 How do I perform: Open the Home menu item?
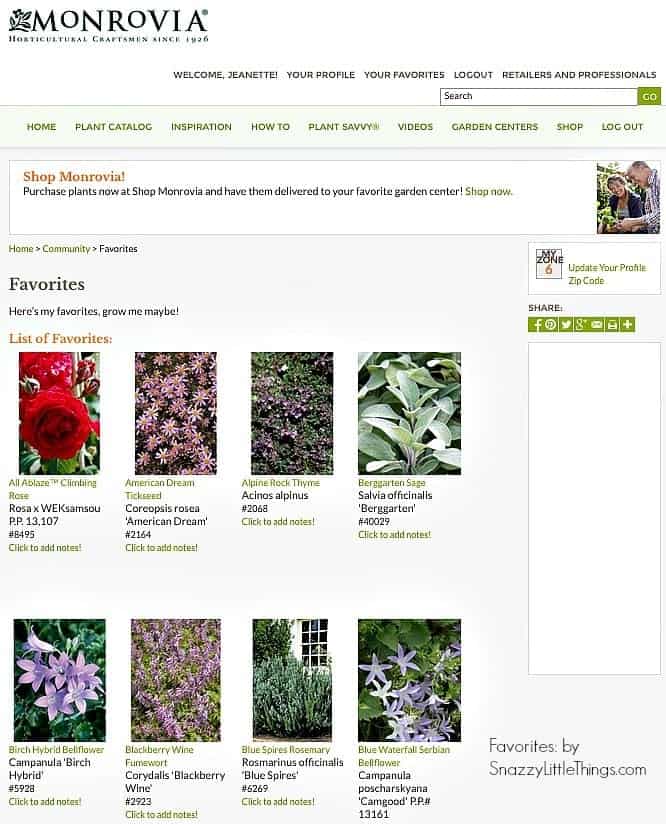pyautogui.click(x=42, y=127)
